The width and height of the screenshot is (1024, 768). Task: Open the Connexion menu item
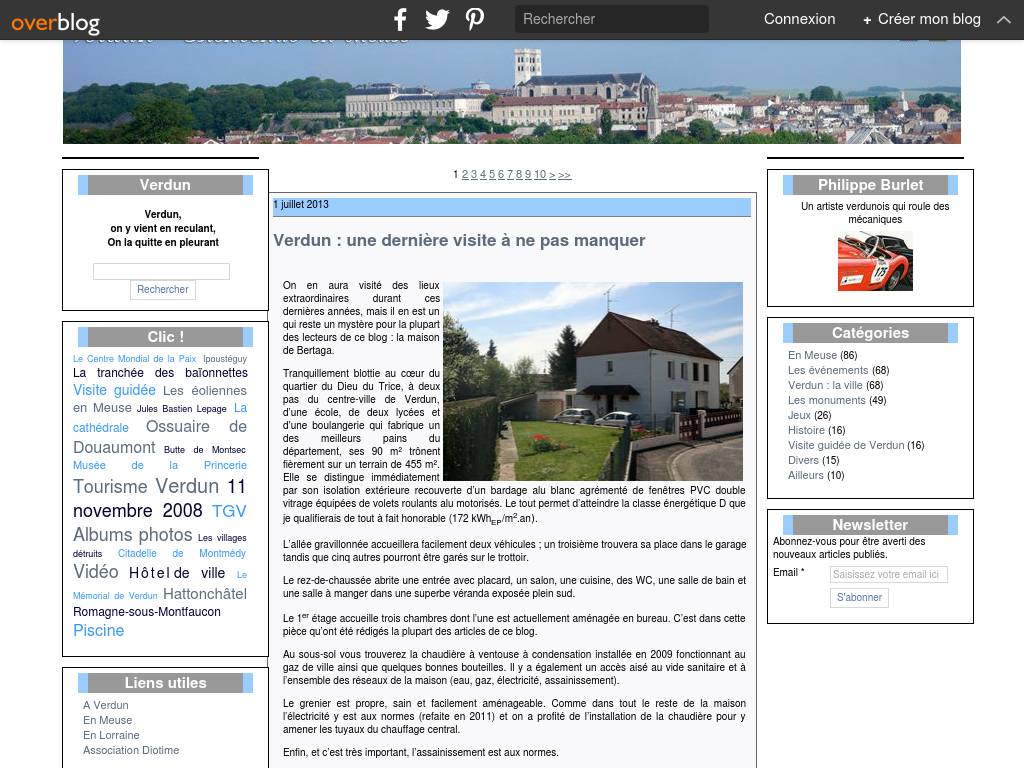tap(799, 19)
